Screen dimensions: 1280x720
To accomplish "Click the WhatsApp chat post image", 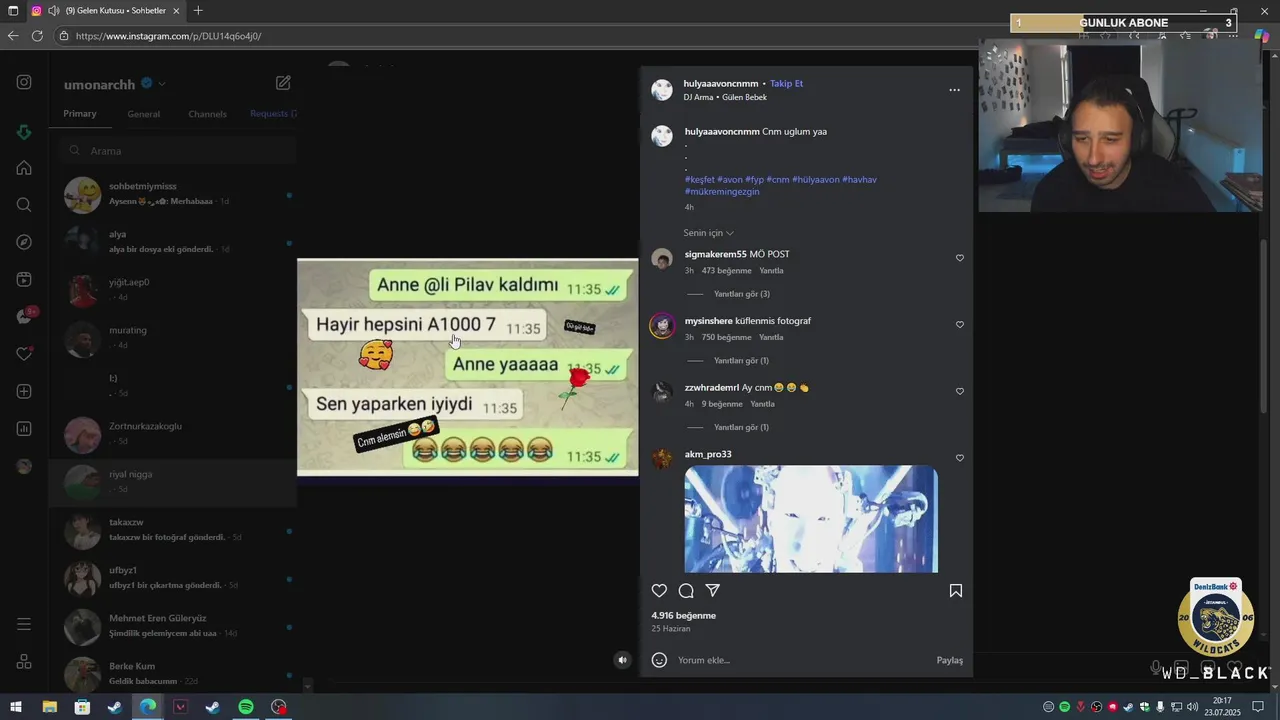I will (x=467, y=367).
